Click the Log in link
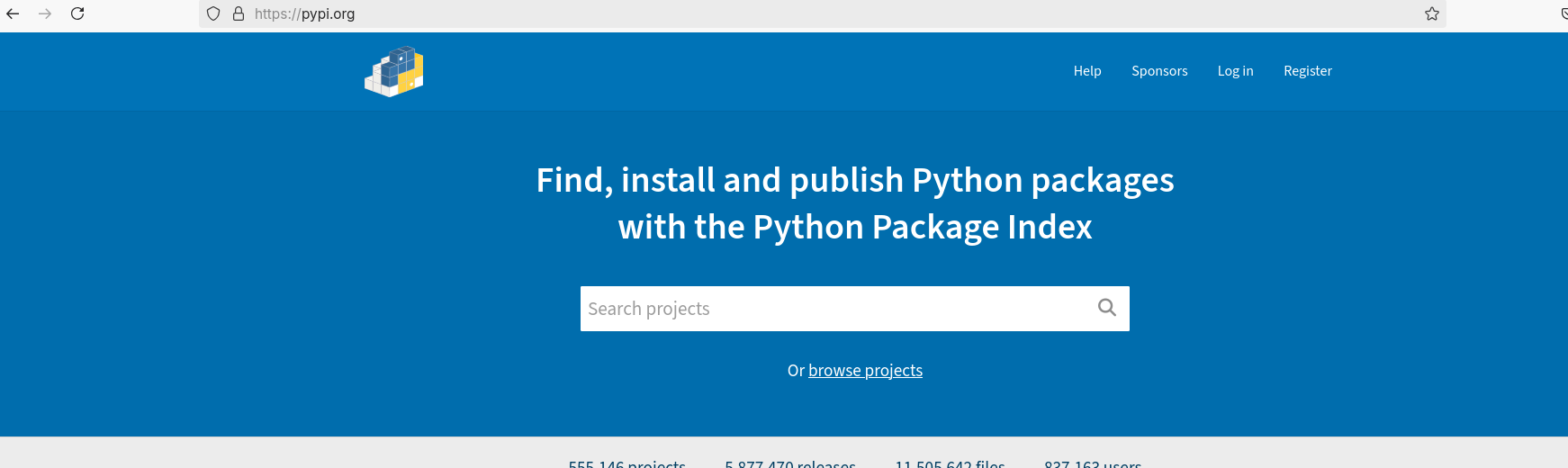Screen dimensions: 1568x468 click(x=1235, y=71)
